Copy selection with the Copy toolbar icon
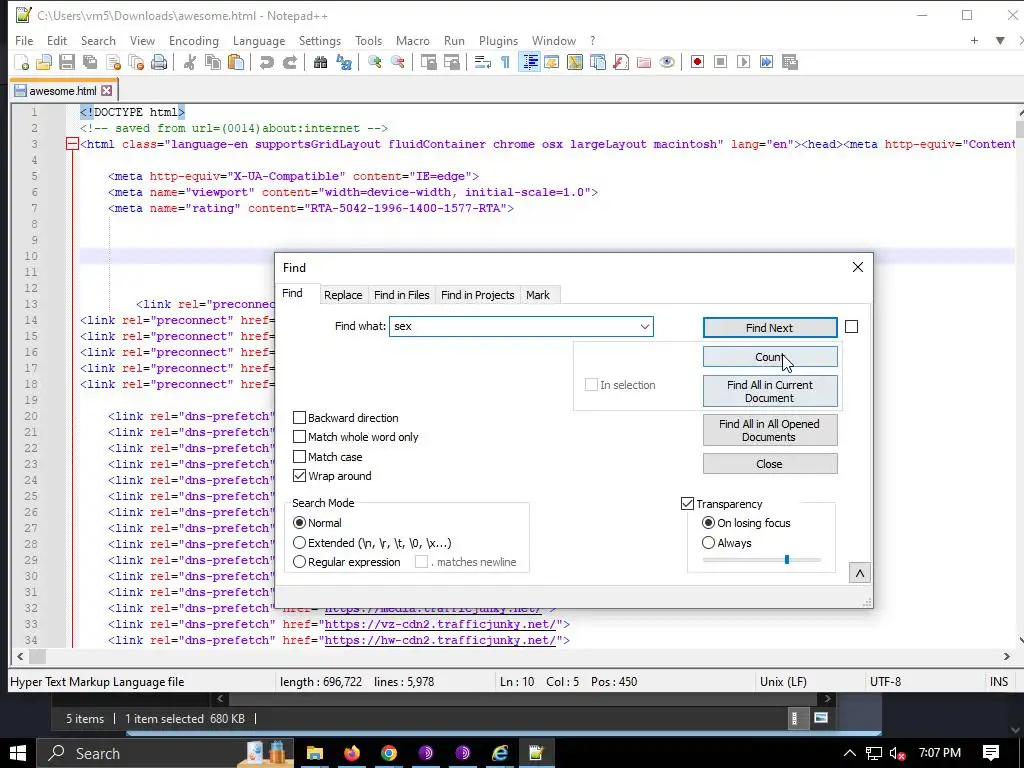Viewport: 1024px width, 768px height. 213,62
